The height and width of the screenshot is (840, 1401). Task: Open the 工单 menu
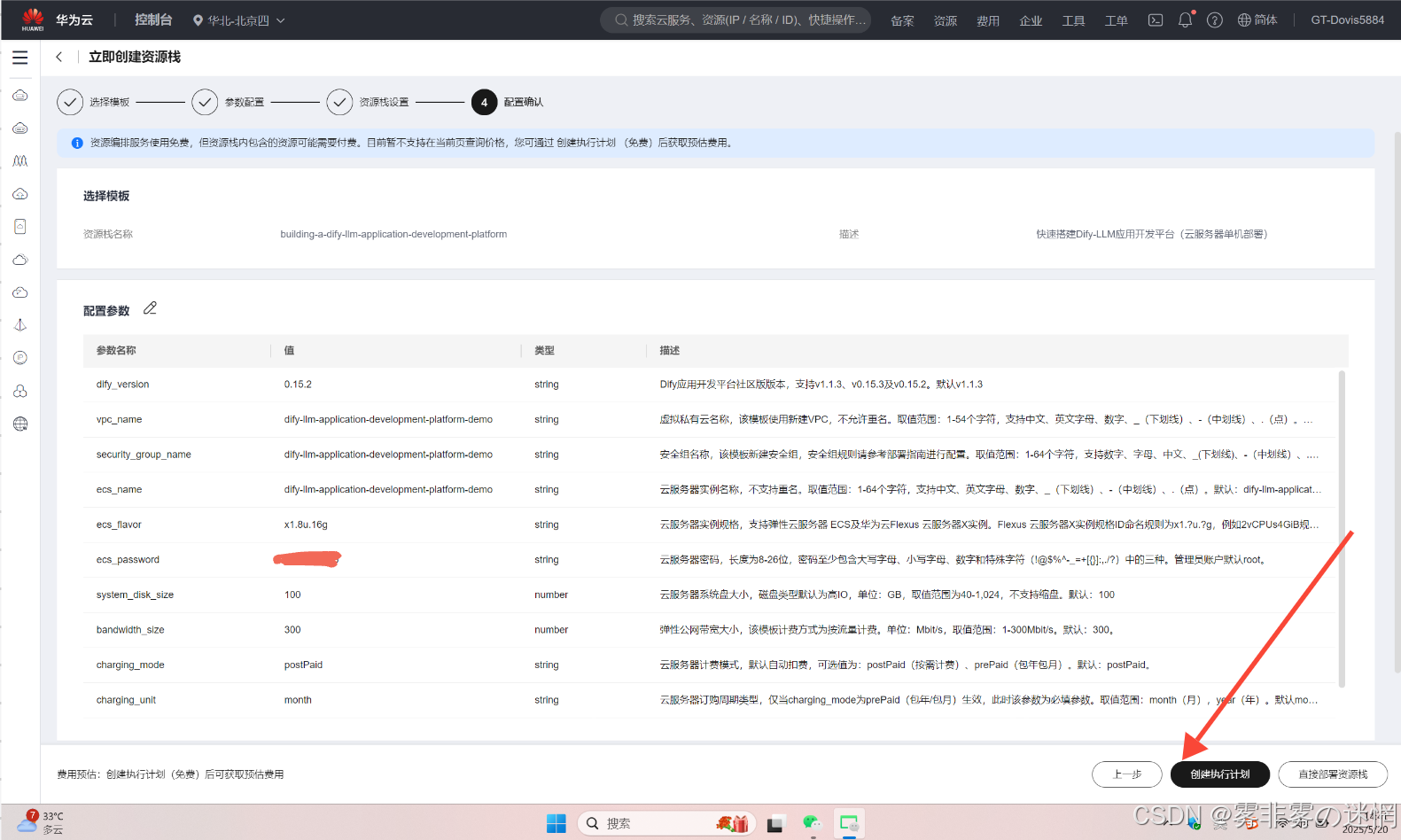click(x=1116, y=20)
